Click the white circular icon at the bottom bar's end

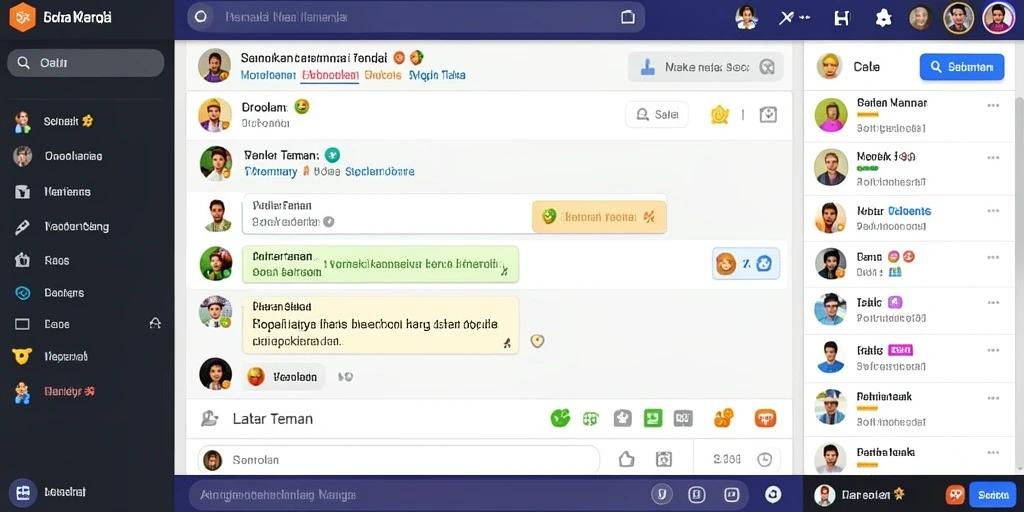coord(773,494)
